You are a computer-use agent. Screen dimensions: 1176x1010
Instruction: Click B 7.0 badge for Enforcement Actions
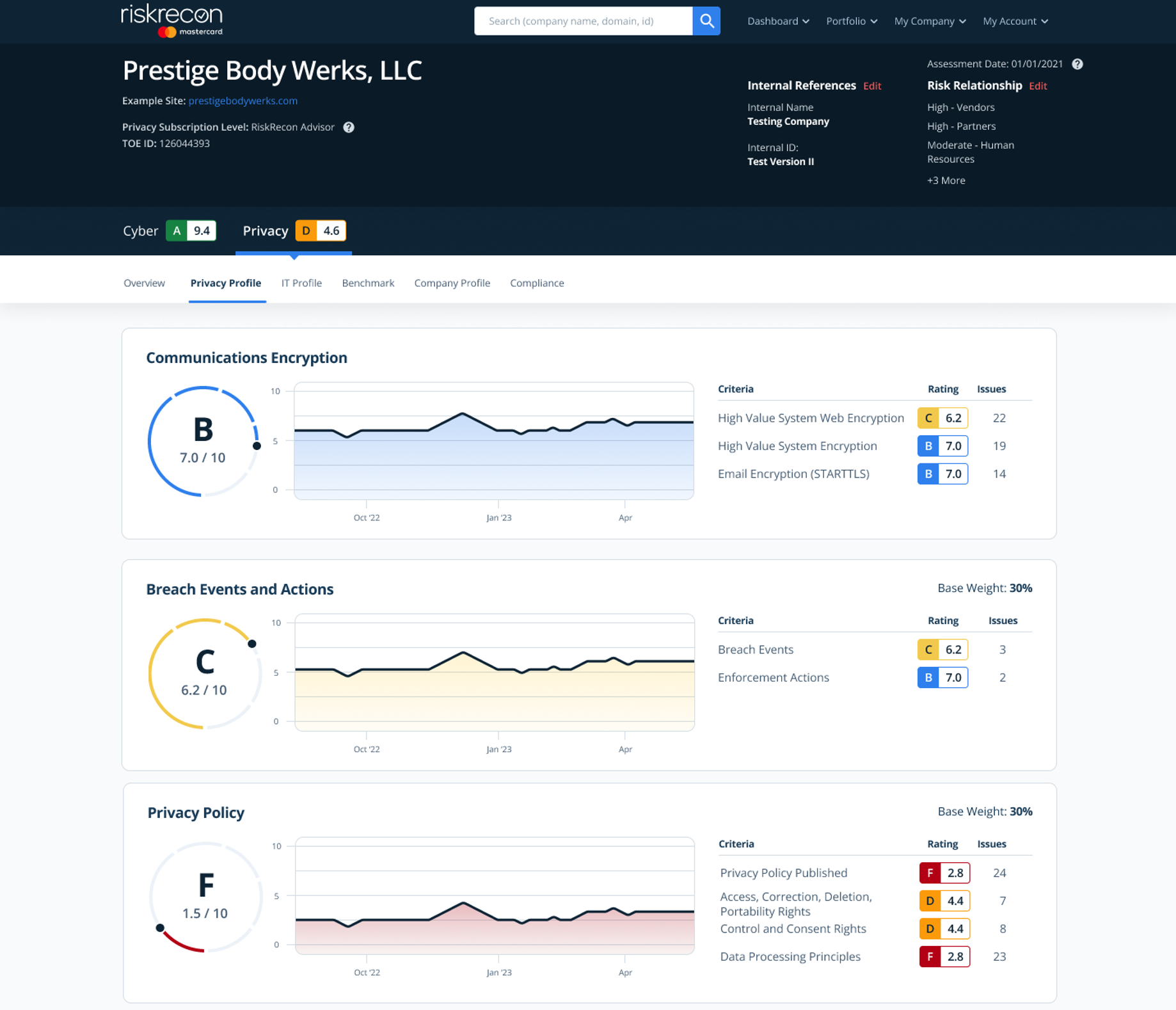coord(942,678)
